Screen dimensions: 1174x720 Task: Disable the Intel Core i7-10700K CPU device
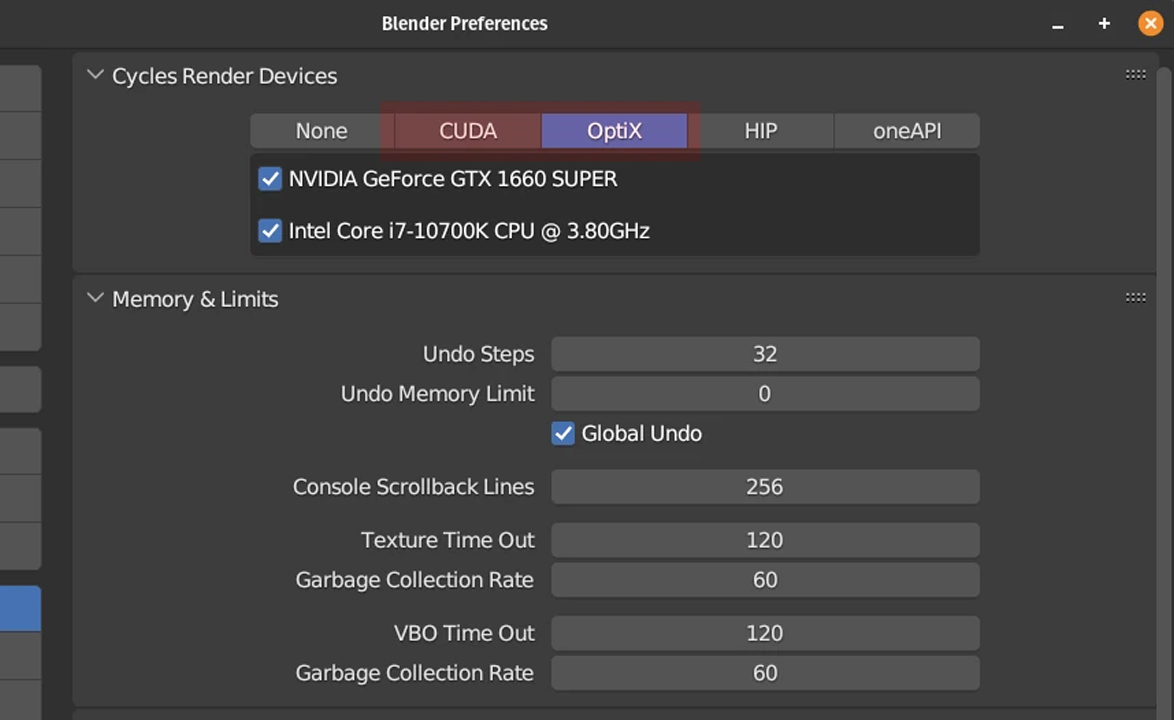point(270,231)
